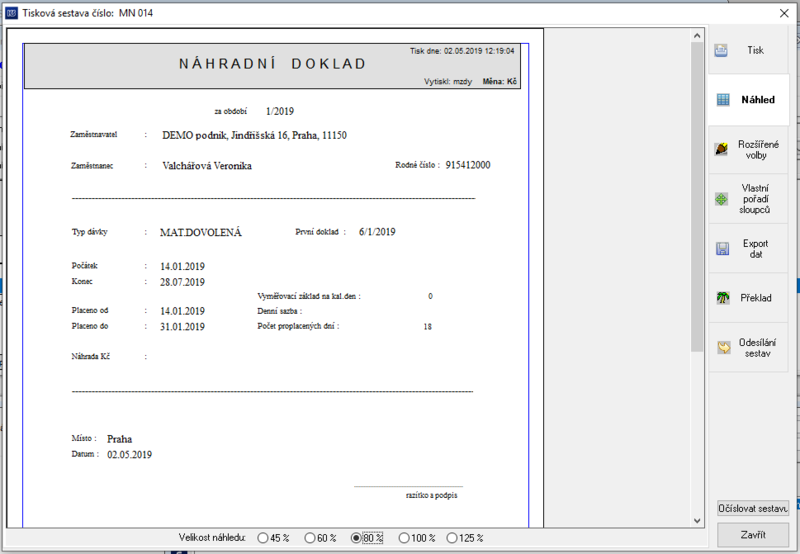
Task: Click the Zavřít button
Action: point(753,535)
